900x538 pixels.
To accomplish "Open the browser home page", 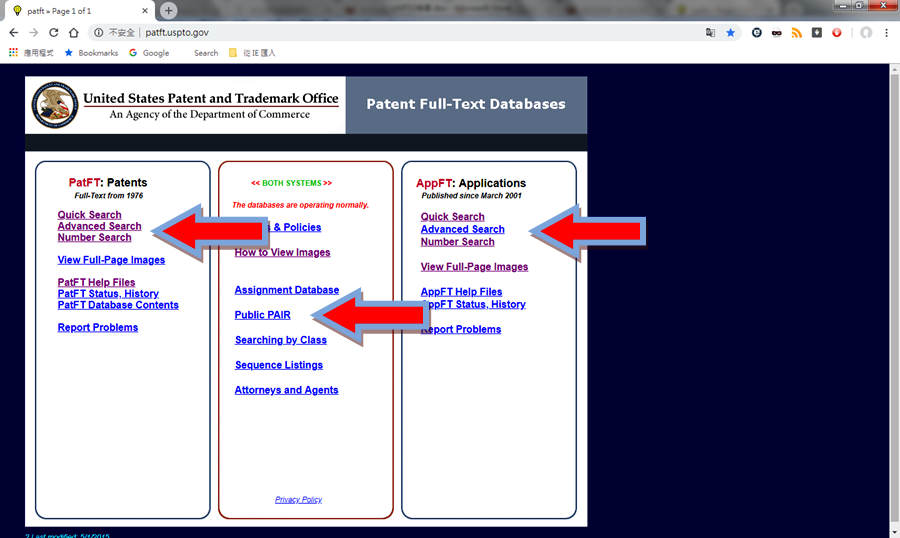I will 73,33.
